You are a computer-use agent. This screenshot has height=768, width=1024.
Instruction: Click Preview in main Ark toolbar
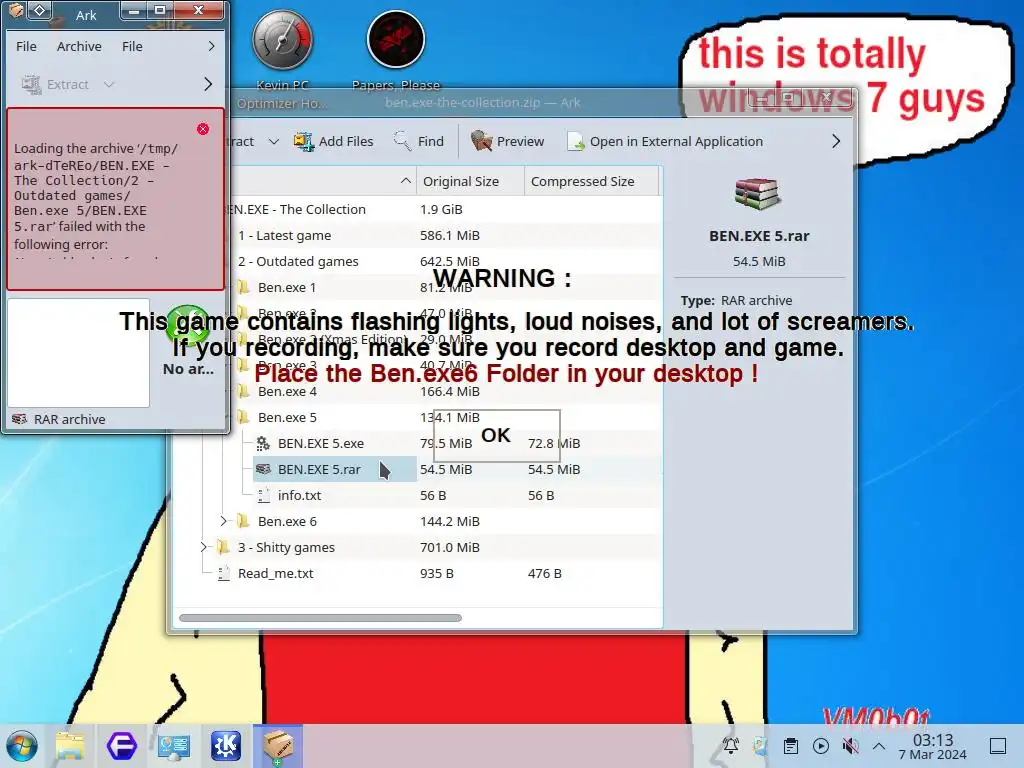point(507,141)
